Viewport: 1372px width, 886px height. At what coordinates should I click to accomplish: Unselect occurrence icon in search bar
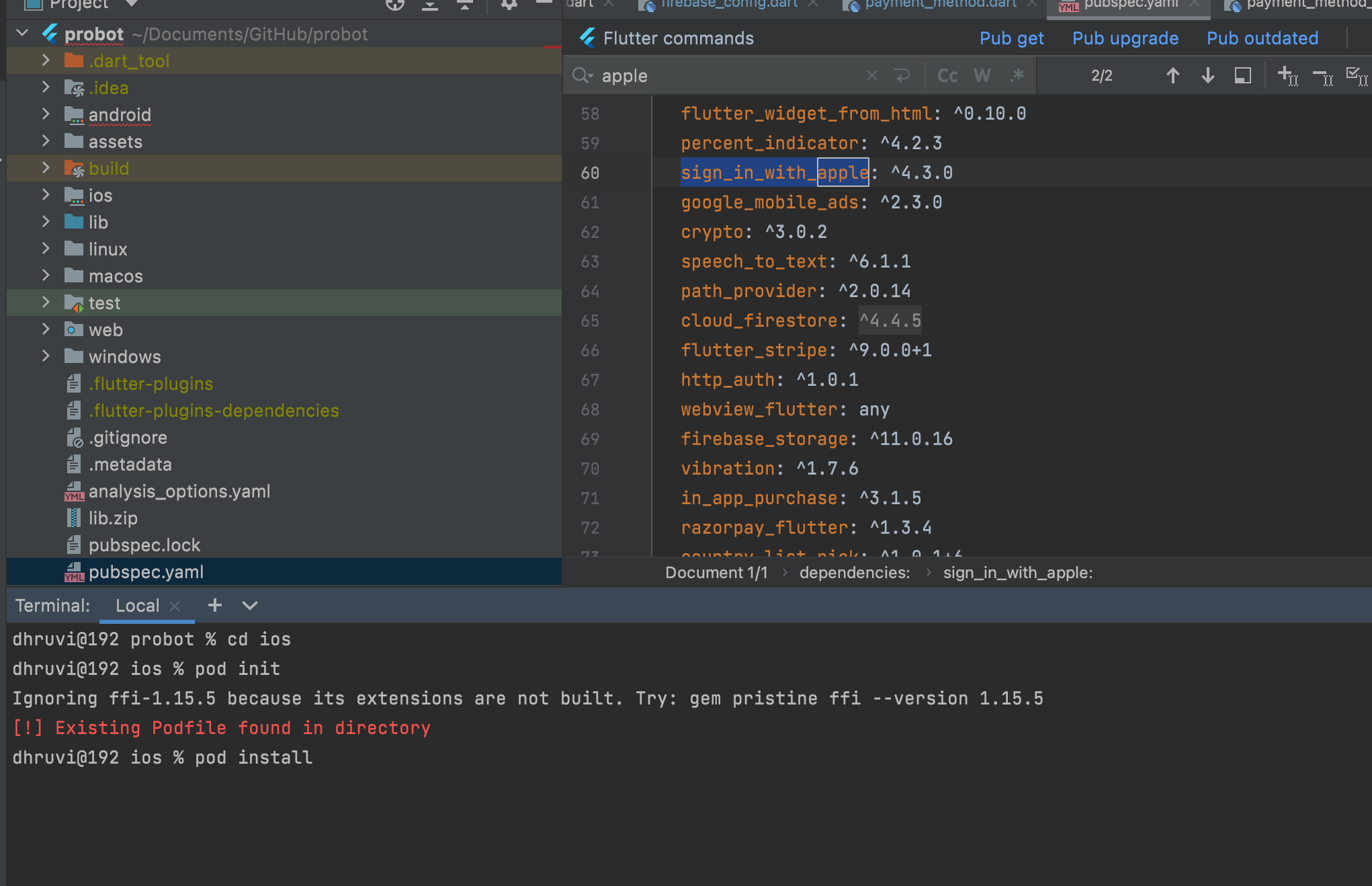(1322, 77)
